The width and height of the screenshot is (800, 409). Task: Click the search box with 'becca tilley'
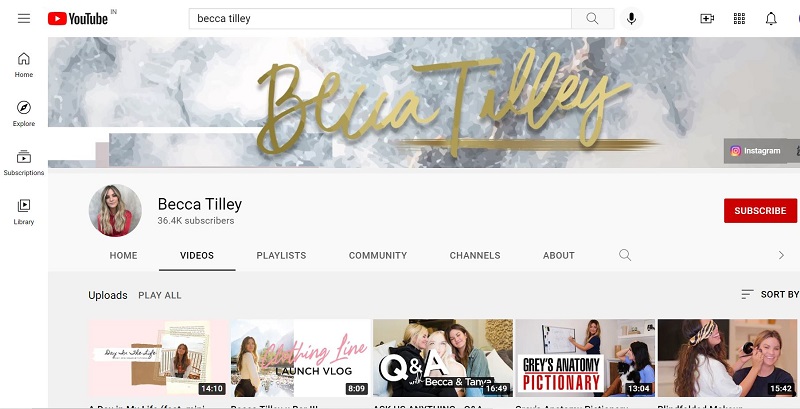pos(380,19)
